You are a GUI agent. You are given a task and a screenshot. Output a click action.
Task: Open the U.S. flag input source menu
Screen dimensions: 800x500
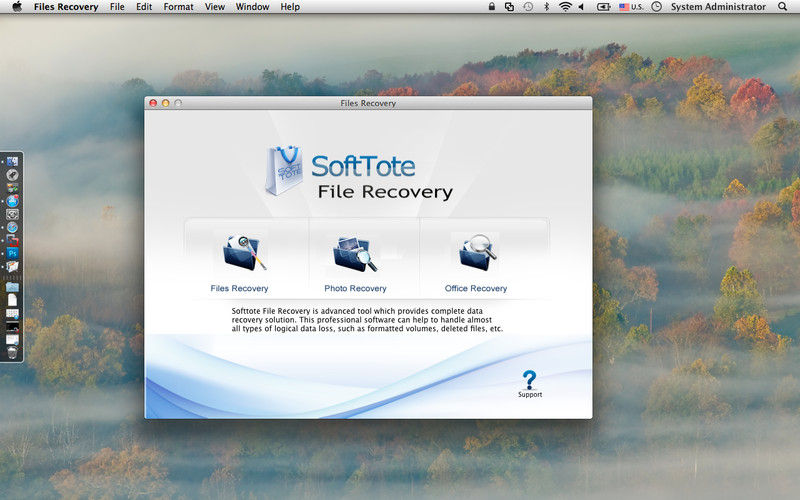click(631, 7)
